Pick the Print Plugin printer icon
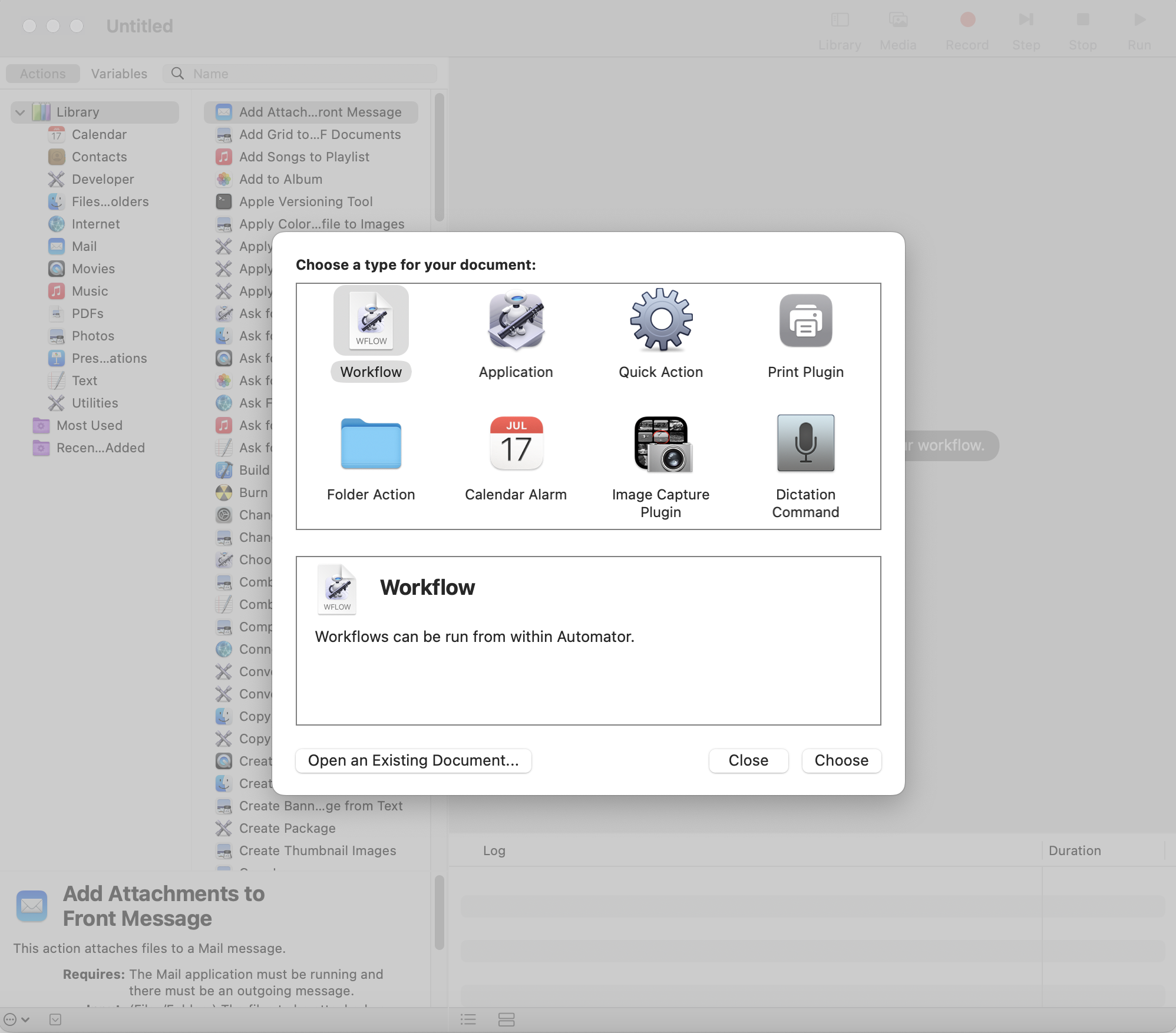This screenshot has height=1033, width=1176. coord(806,321)
